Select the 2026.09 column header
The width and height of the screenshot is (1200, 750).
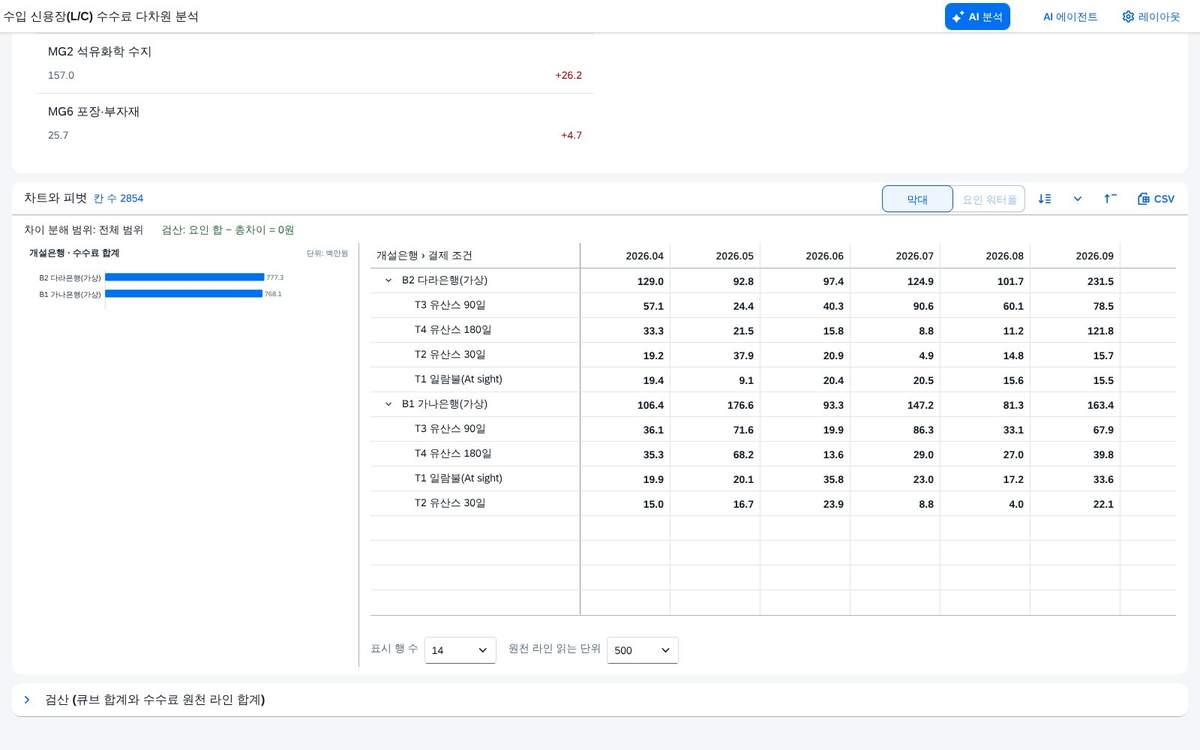[1075, 256]
